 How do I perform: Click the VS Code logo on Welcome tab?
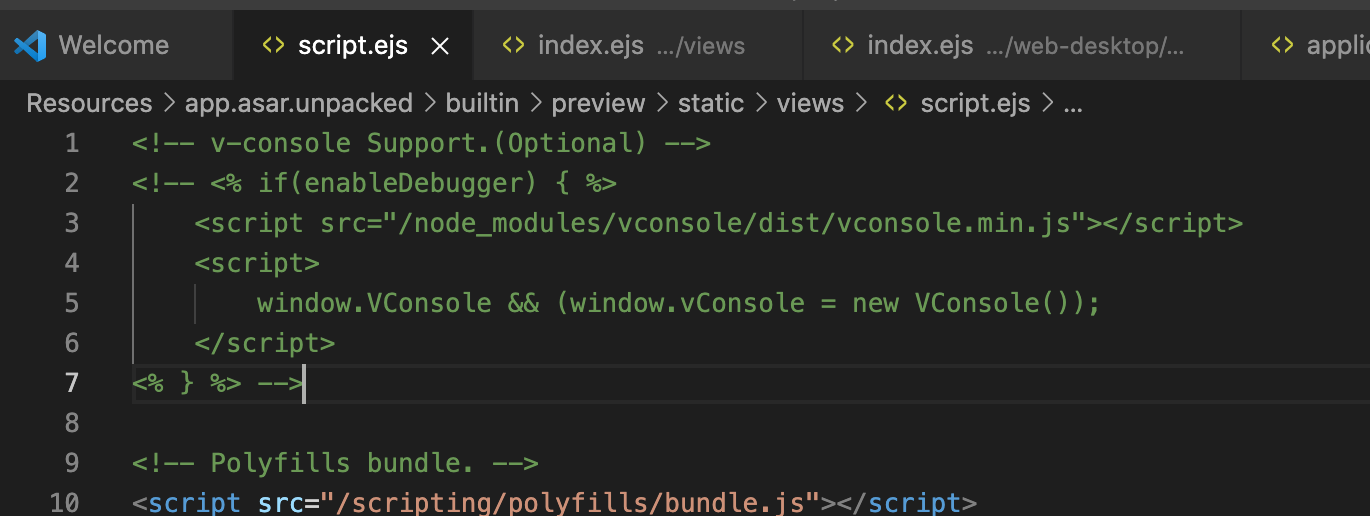click(x=30, y=45)
